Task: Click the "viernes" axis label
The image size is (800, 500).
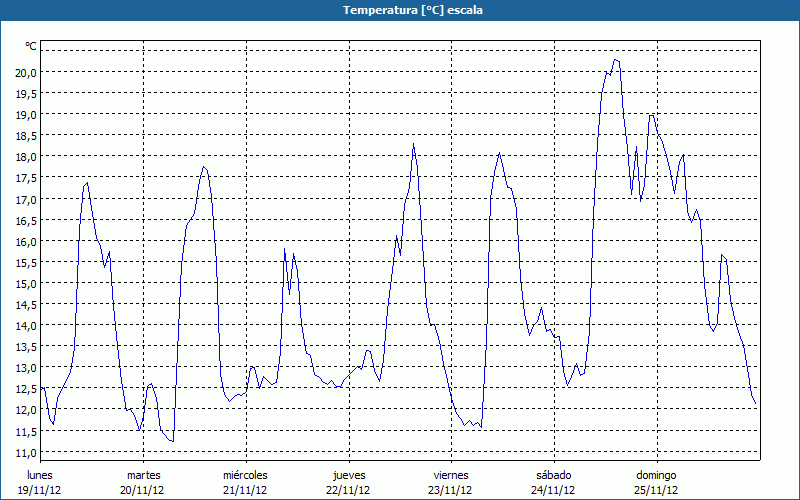Action: (x=451, y=474)
